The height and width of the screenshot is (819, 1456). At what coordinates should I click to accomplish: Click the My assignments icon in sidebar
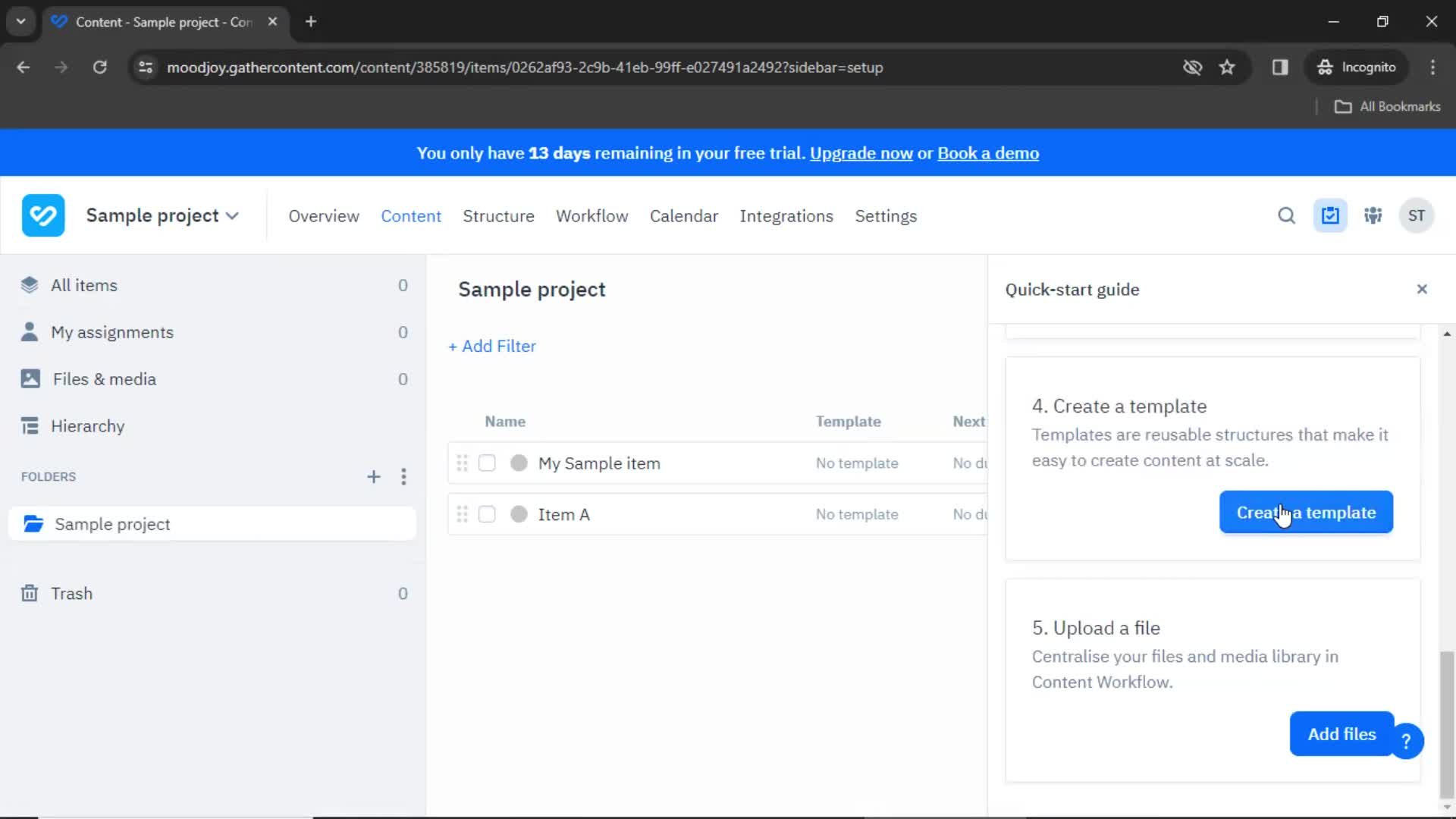(x=29, y=332)
